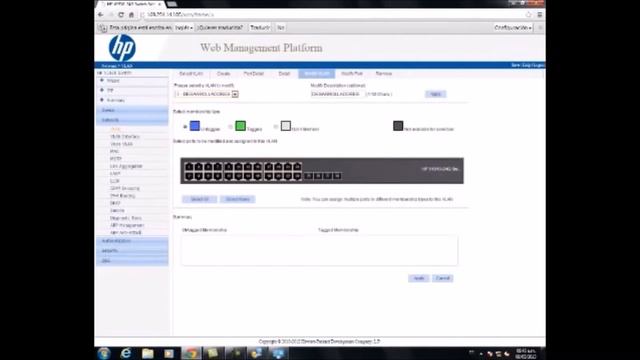Click the blue Untagged color swatch
This screenshot has width=640, height=360.
(x=195, y=126)
